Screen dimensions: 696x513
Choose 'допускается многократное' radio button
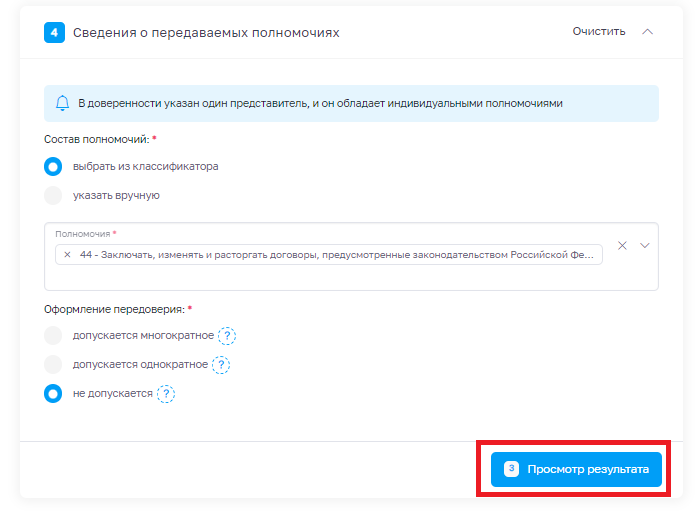tap(53, 335)
